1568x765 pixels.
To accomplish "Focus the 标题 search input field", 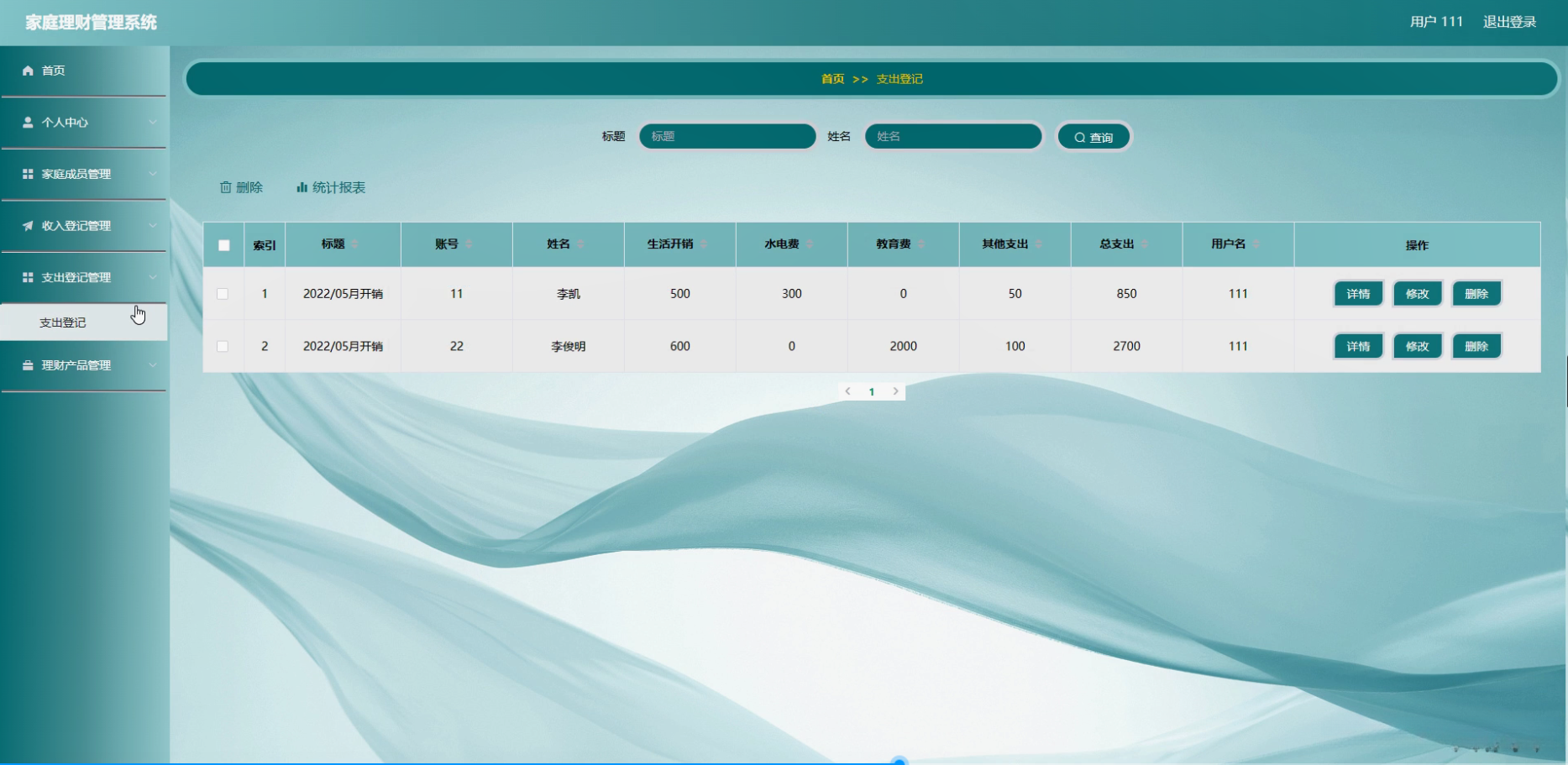I will click(727, 136).
